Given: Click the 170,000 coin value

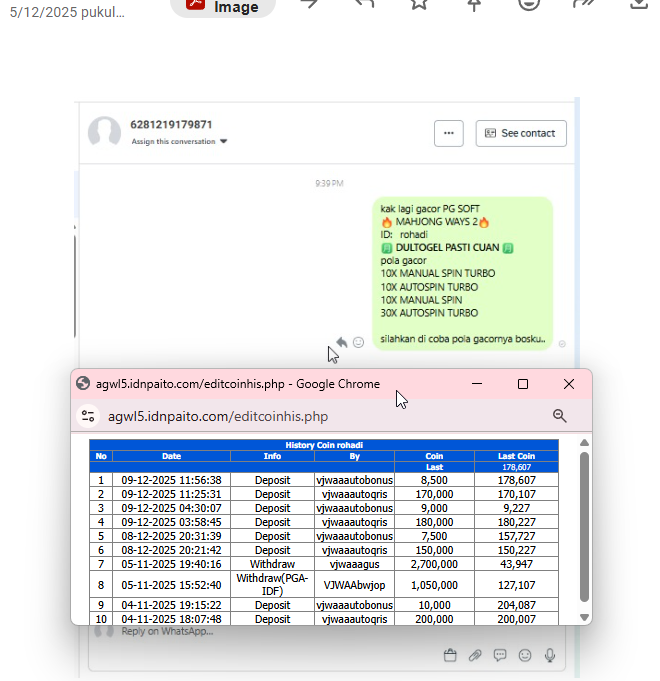Looking at the screenshot, I should pyautogui.click(x=434, y=494).
